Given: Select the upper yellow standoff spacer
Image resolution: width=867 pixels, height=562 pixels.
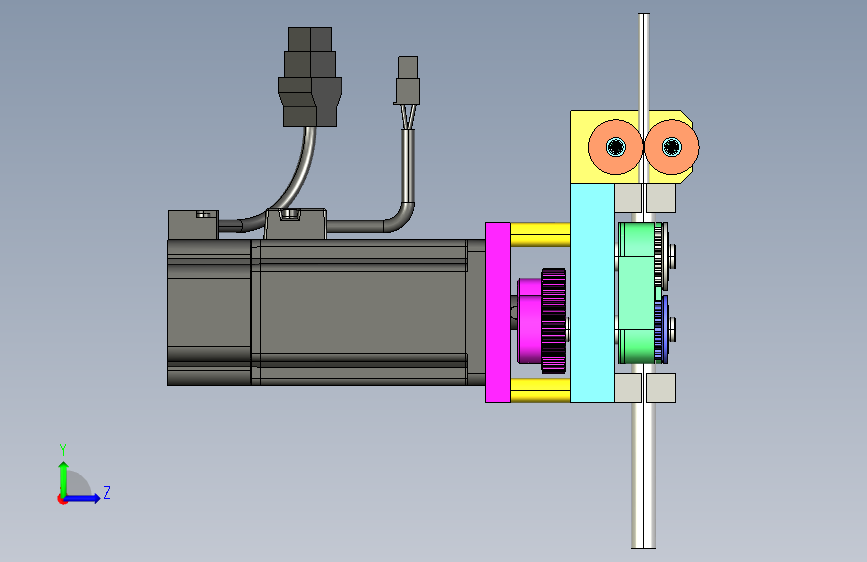Looking at the screenshot, I should [x=540, y=235].
